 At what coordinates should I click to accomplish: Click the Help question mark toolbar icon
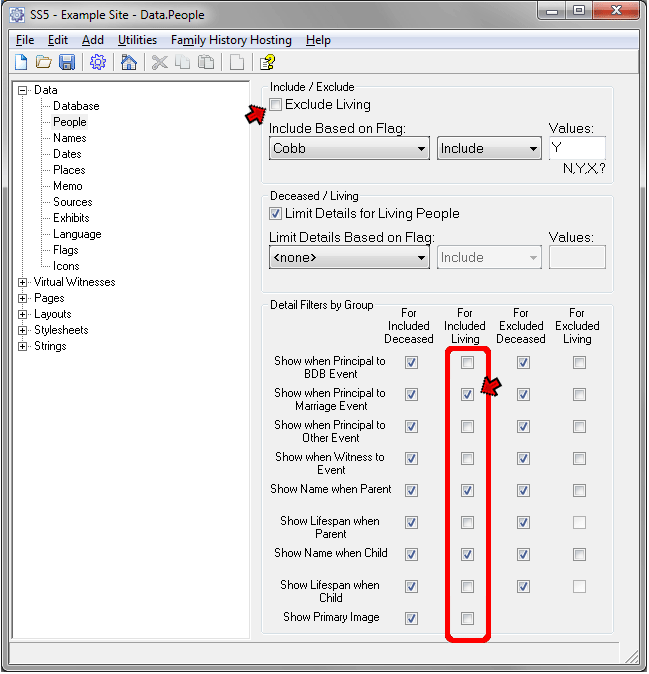pos(267,62)
